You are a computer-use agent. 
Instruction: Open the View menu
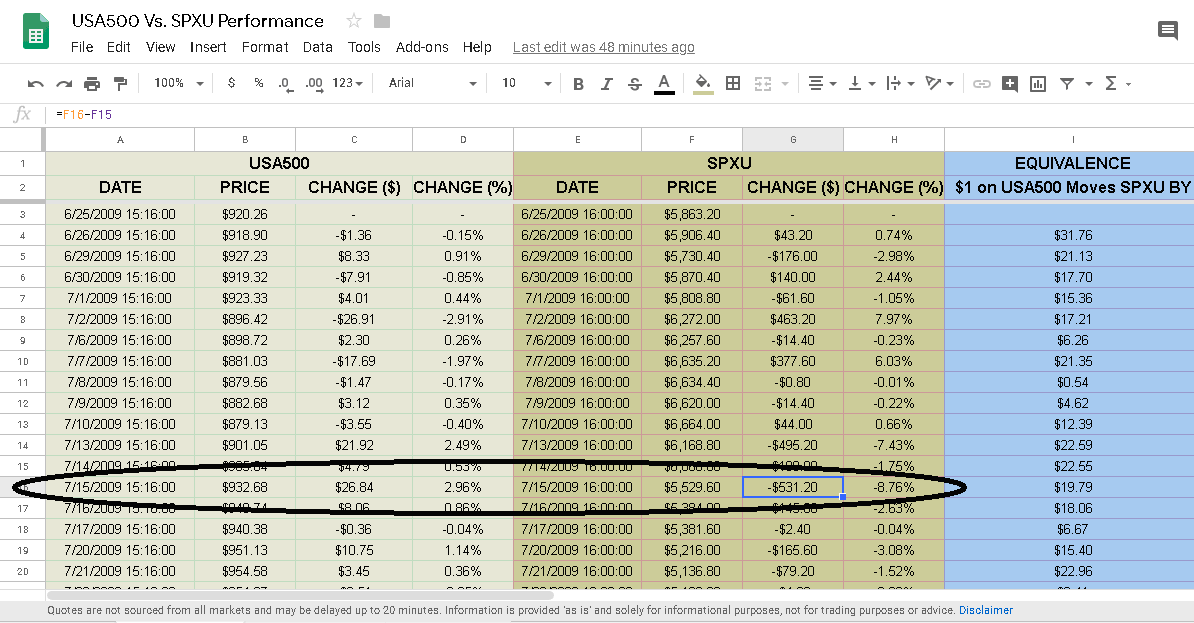point(161,47)
